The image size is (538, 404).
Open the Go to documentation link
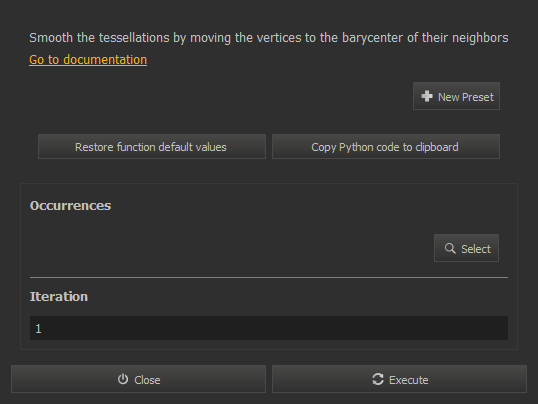(x=88, y=60)
